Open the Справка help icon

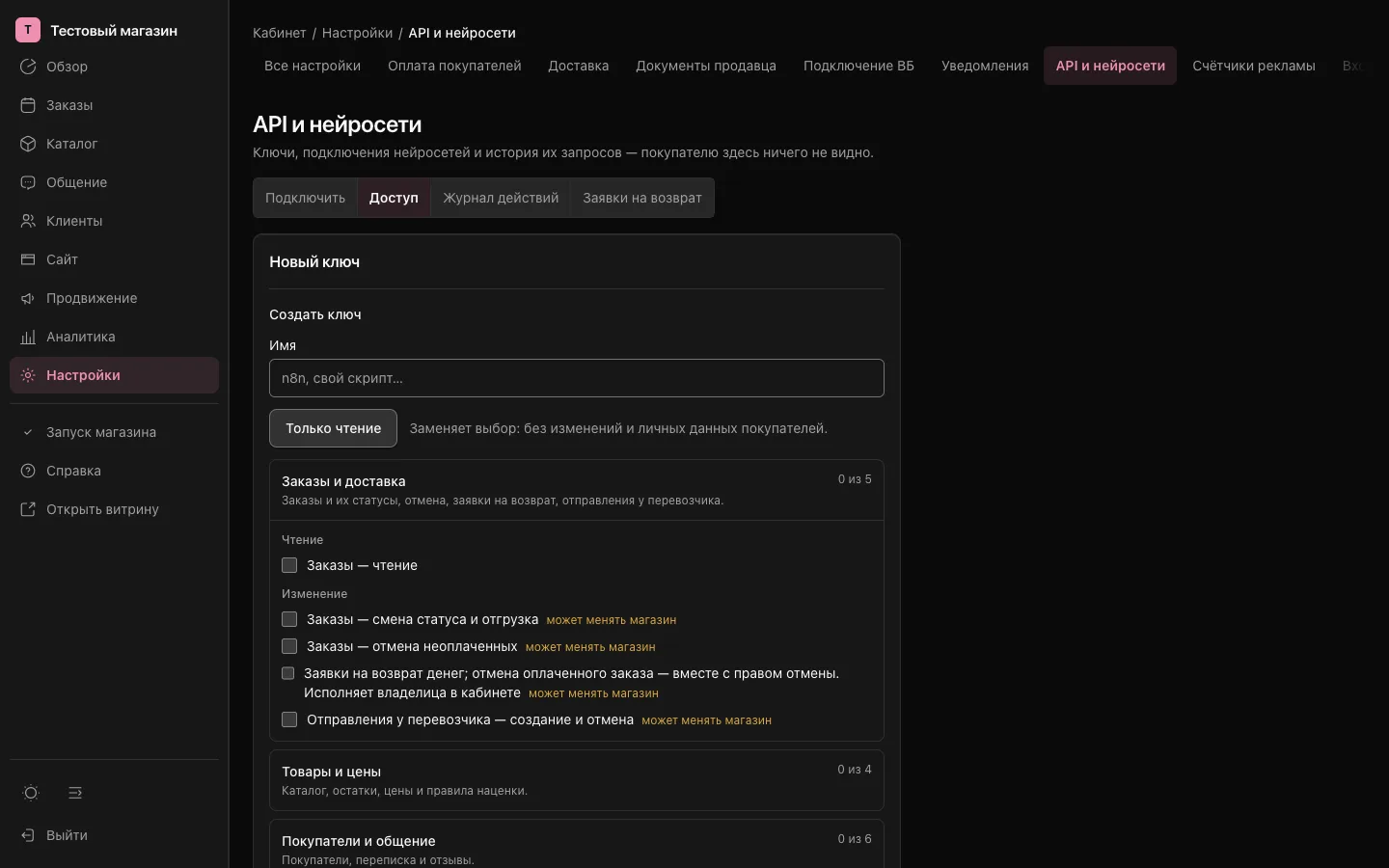pos(28,471)
